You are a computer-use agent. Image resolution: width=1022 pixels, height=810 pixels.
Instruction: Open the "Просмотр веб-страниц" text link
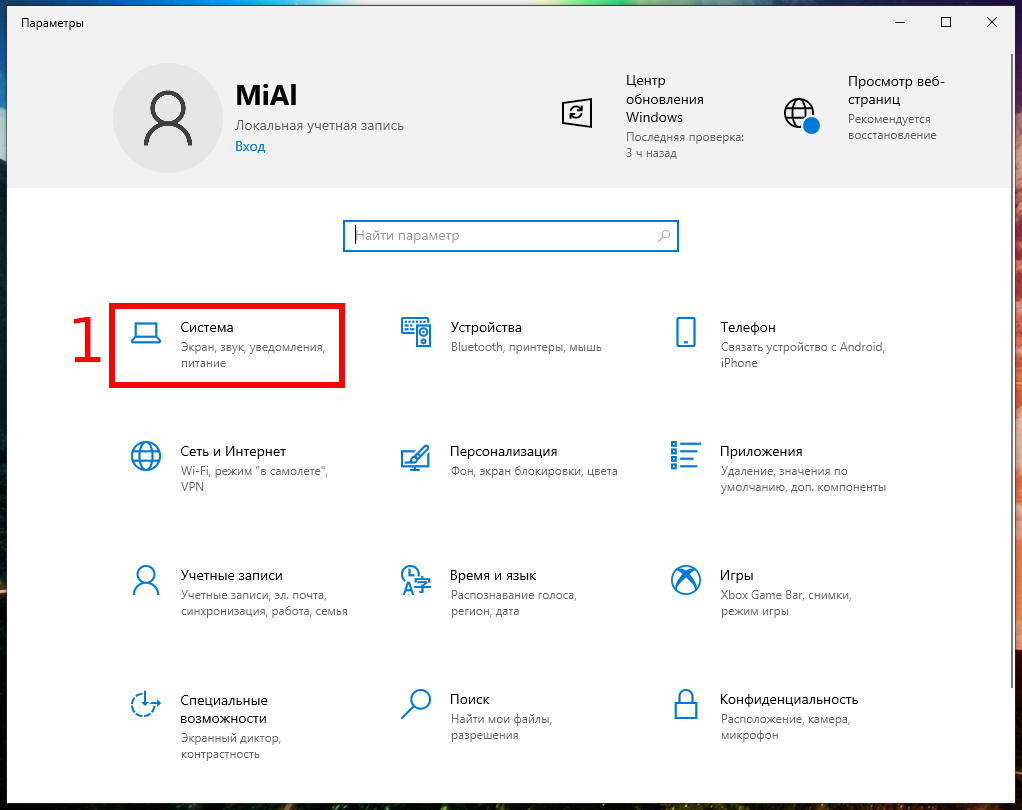895,90
